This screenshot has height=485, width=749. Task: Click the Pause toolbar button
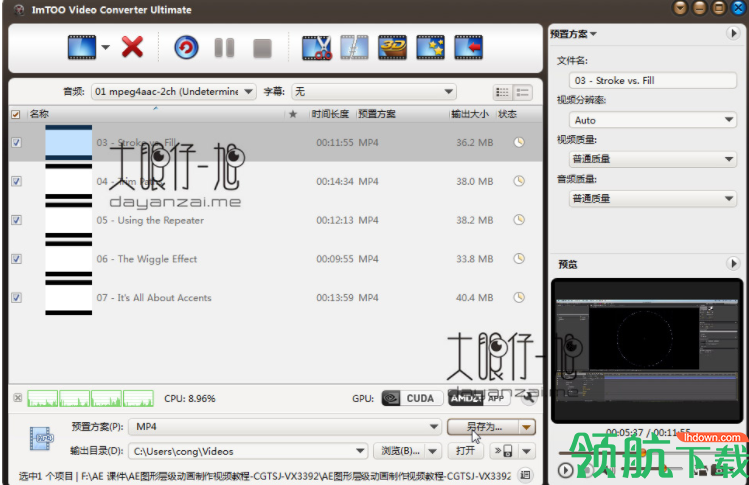224,48
